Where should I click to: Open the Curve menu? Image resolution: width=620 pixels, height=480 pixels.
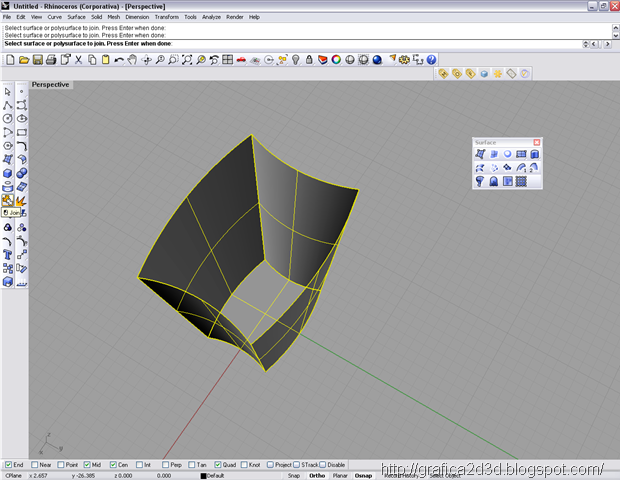tap(55, 17)
